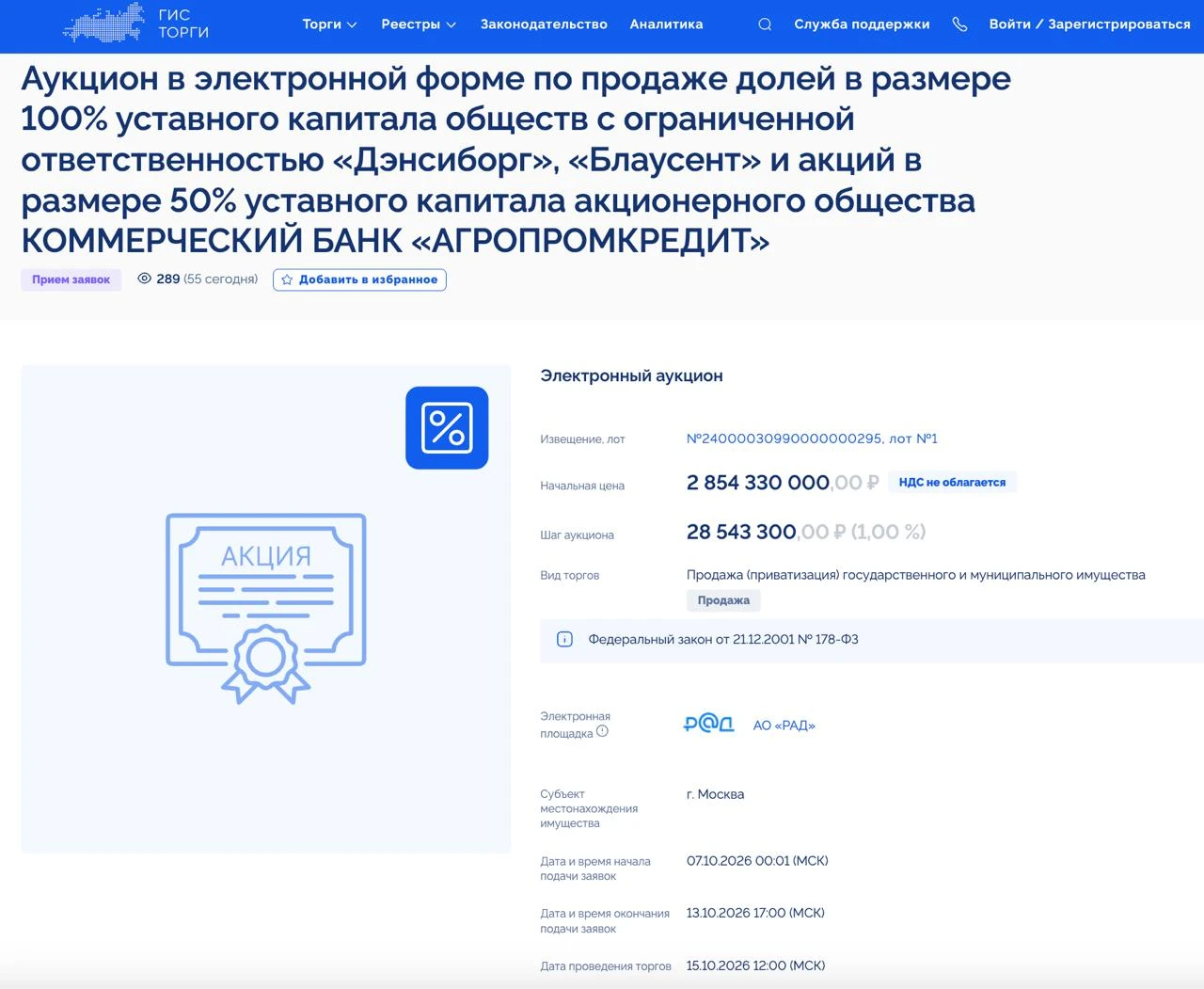
Task: Click the 07.10.2026 00:01 (МСК) date
Action: (757, 861)
